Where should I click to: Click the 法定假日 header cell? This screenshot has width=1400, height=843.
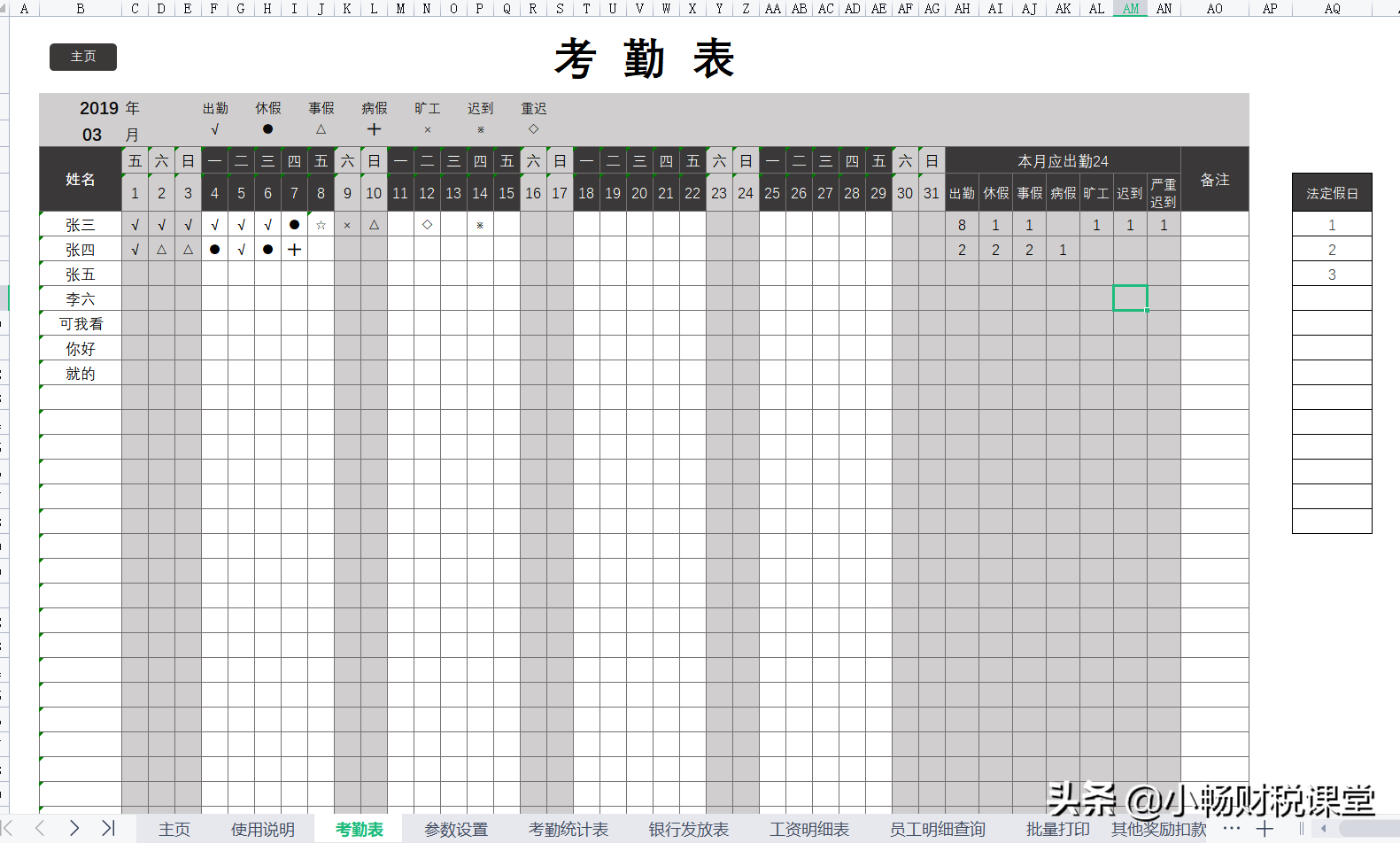(x=1332, y=193)
